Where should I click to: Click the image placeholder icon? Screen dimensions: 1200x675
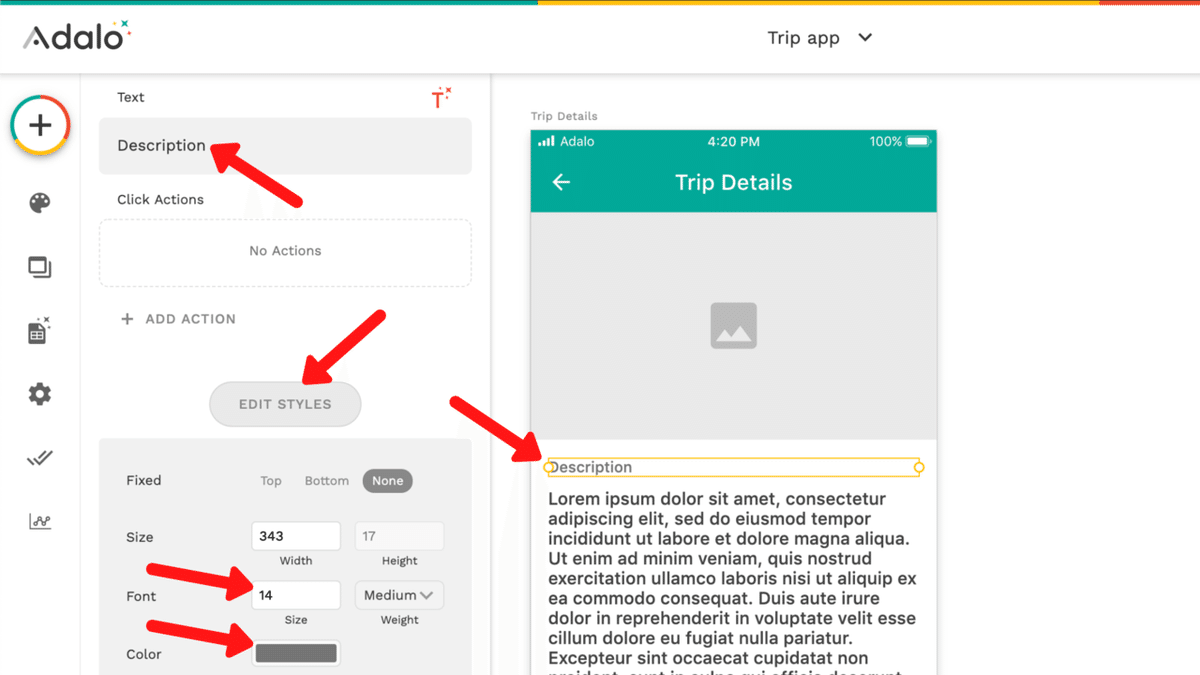tap(733, 326)
